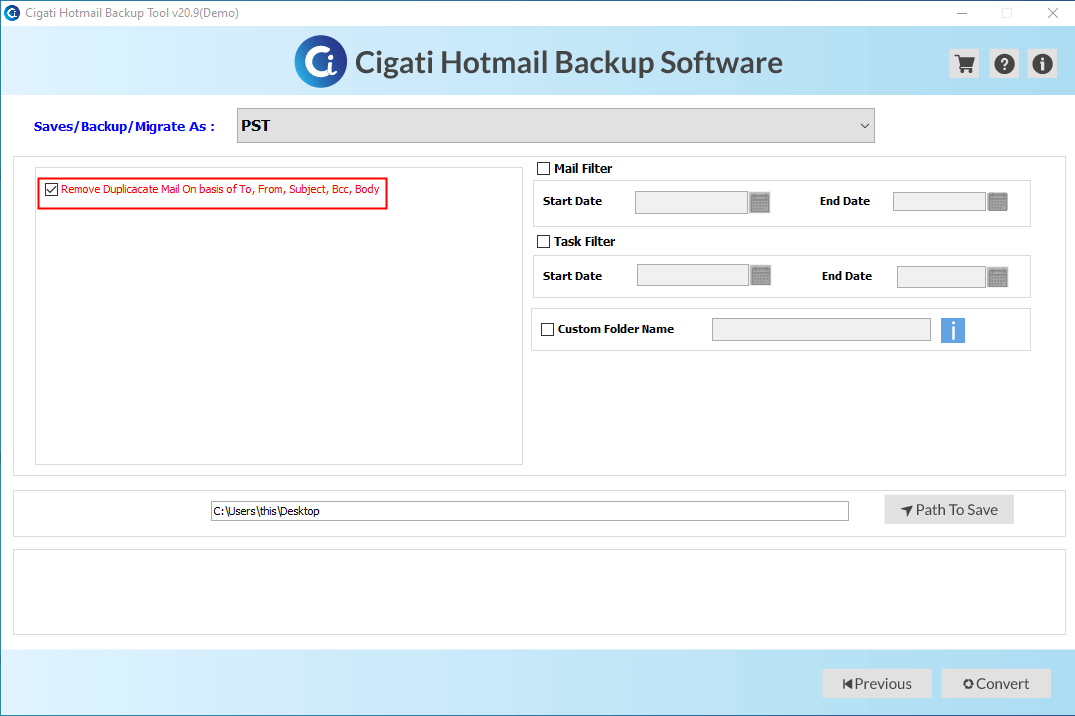Click the blue info icon beside Custom Folder Name
This screenshot has width=1075, height=716.
(953, 330)
